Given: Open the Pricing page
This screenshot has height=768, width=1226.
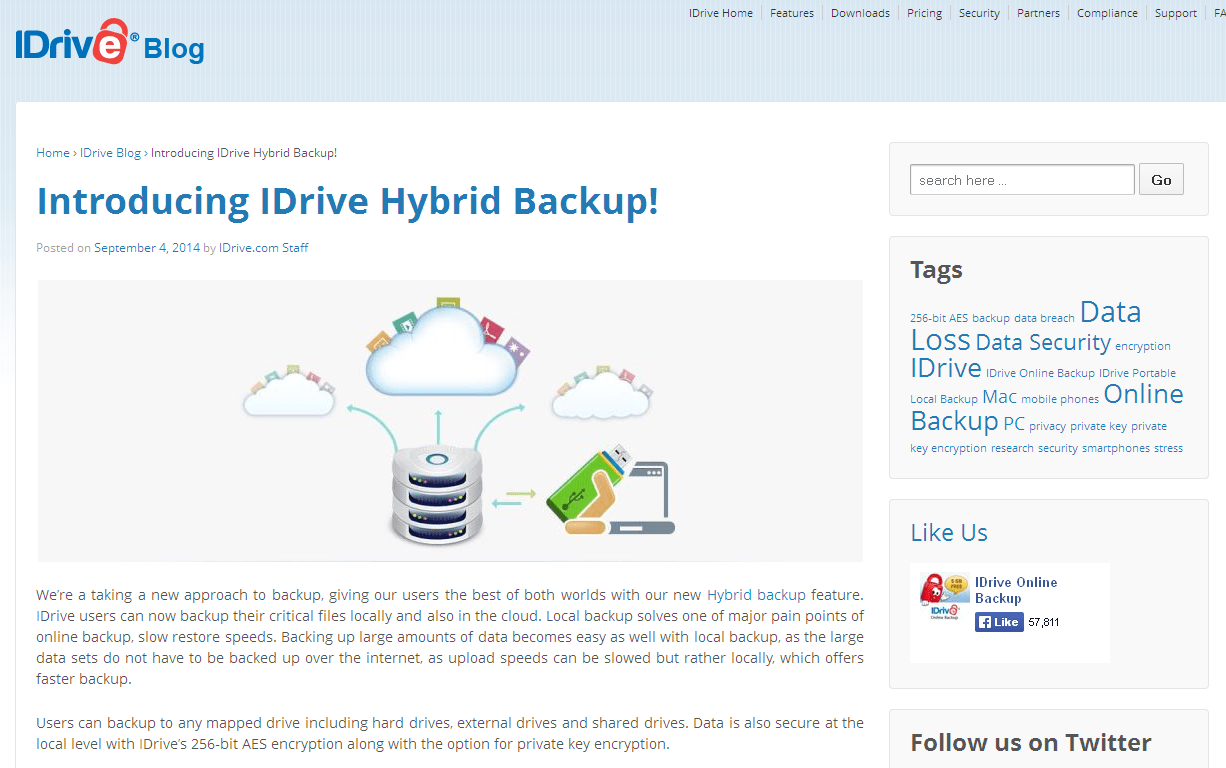Looking at the screenshot, I should point(924,13).
